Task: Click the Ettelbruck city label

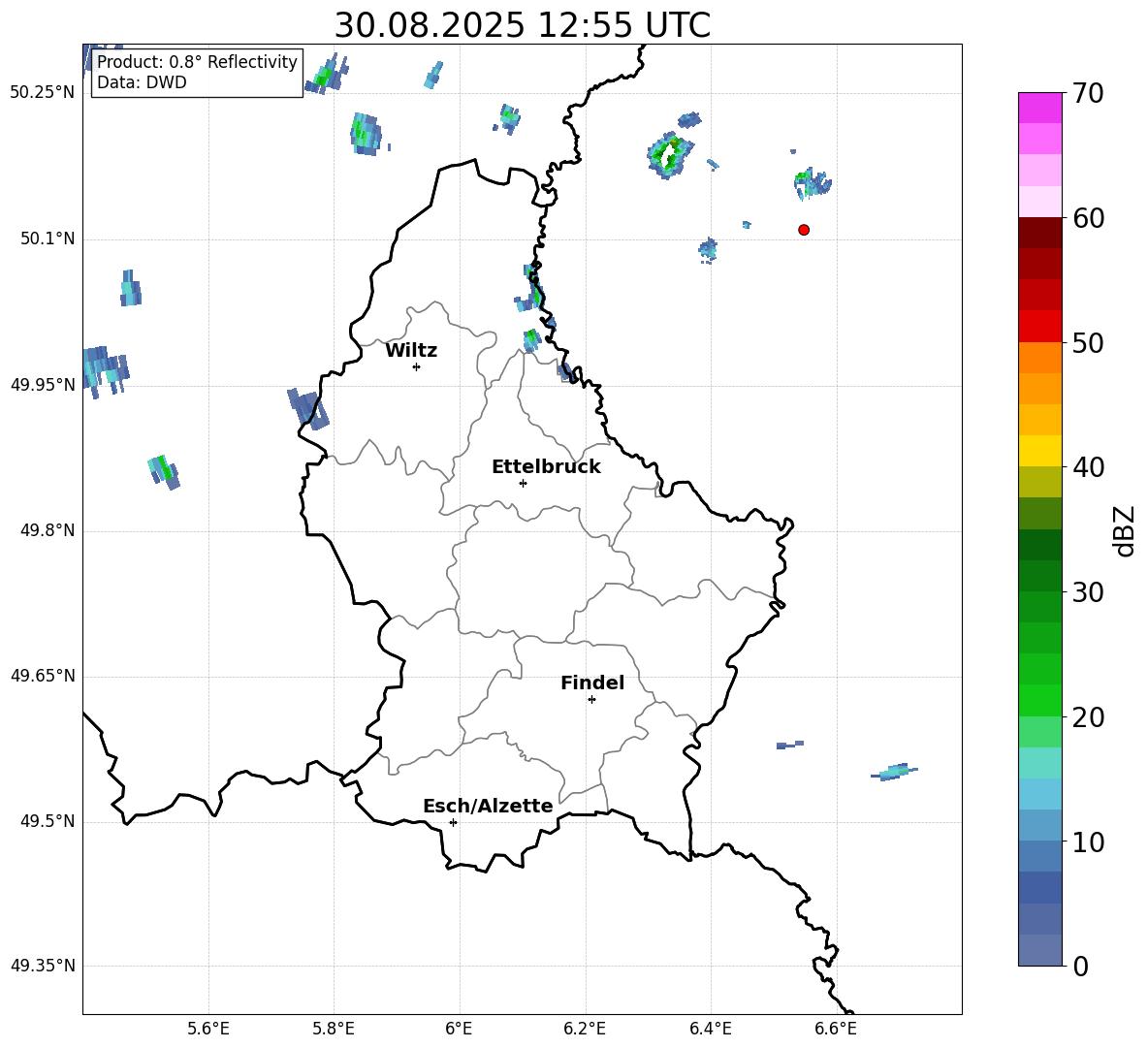Action: [x=546, y=467]
